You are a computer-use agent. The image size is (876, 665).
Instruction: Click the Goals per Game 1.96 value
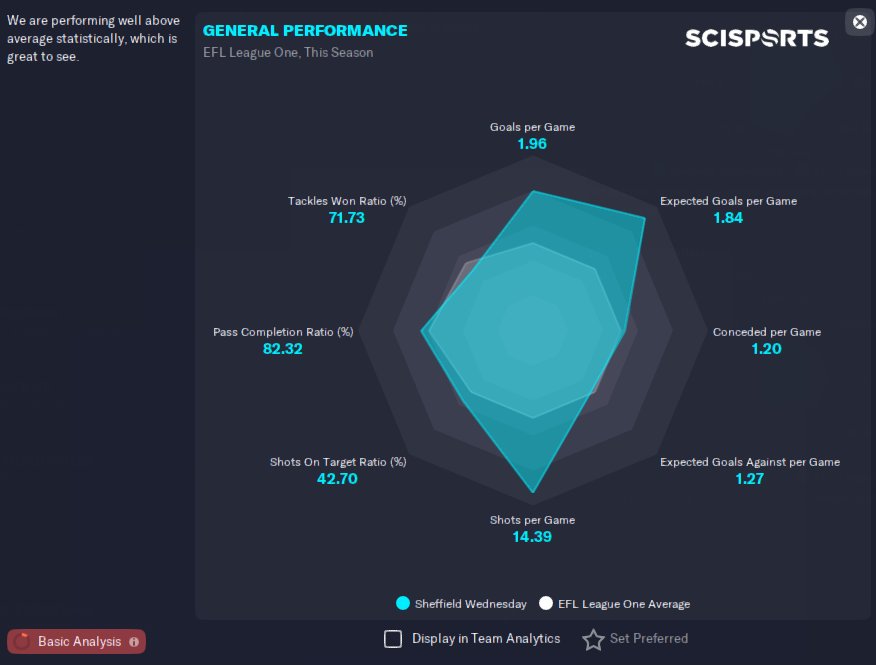(532, 144)
